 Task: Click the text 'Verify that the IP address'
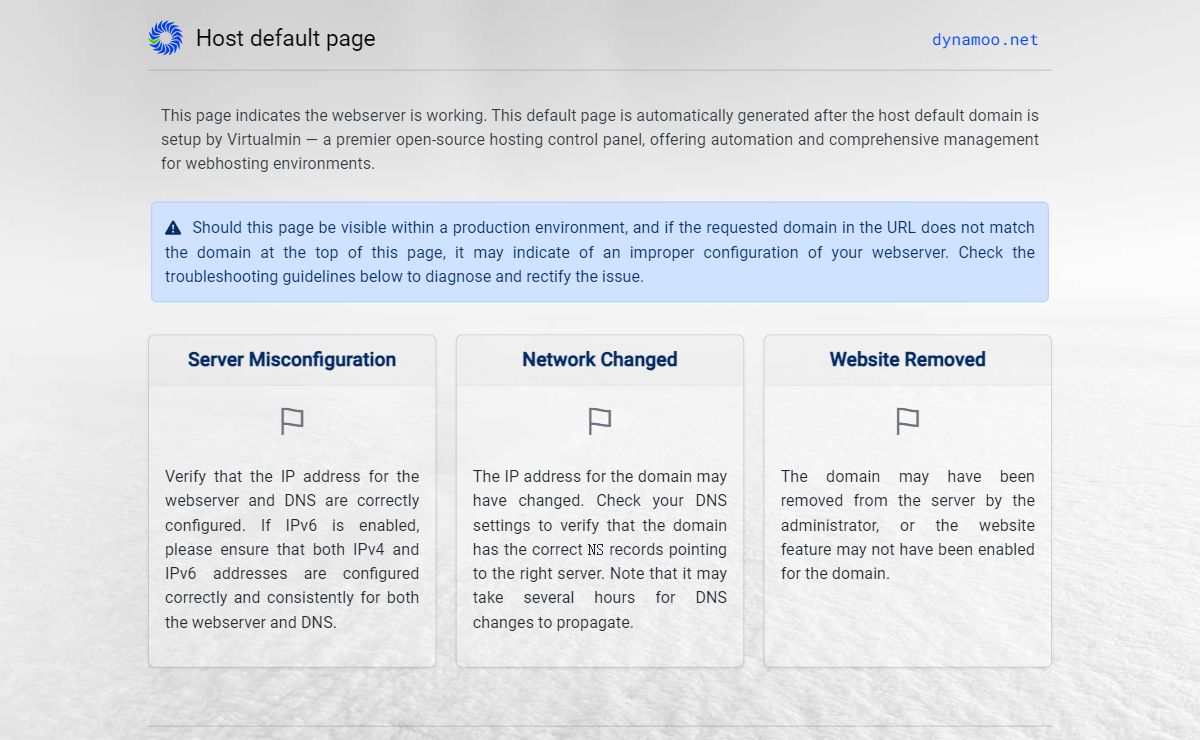(292, 549)
